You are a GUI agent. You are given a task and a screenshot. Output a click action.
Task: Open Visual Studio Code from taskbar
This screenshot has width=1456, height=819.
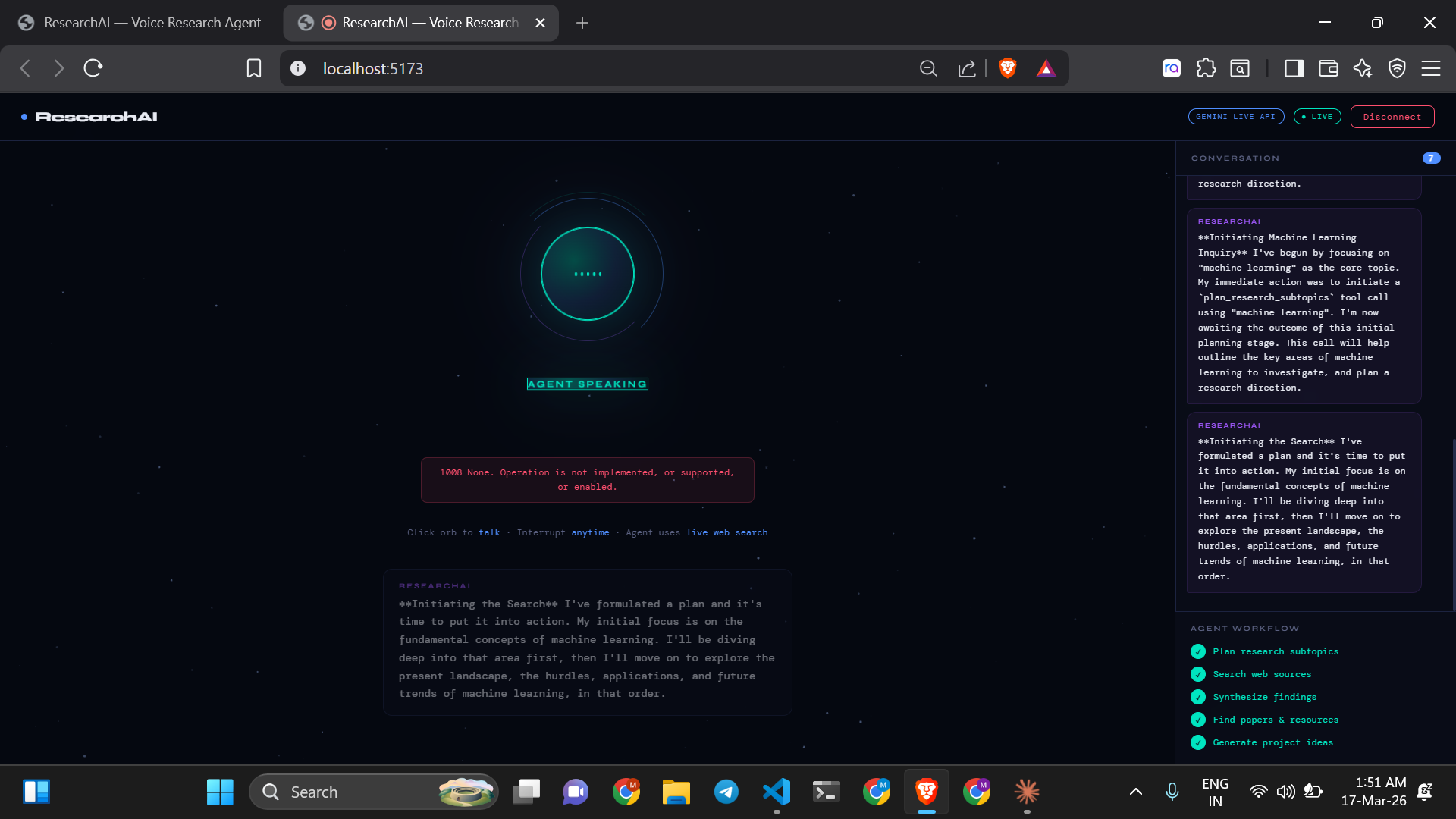(x=777, y=792)
